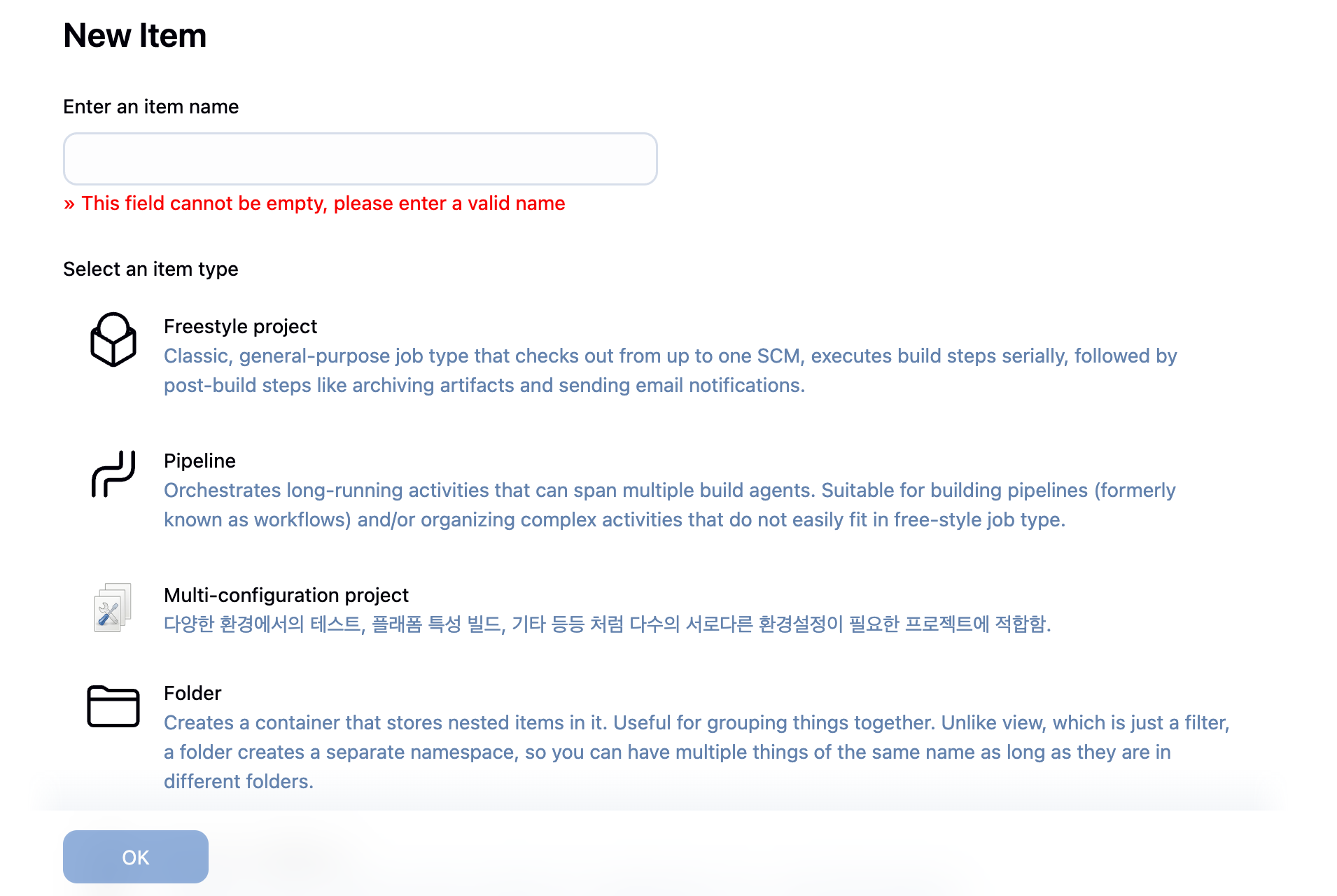1337x896 pixels.
Task: Click the 'New Item' page heading
Action: click(135, 36)
